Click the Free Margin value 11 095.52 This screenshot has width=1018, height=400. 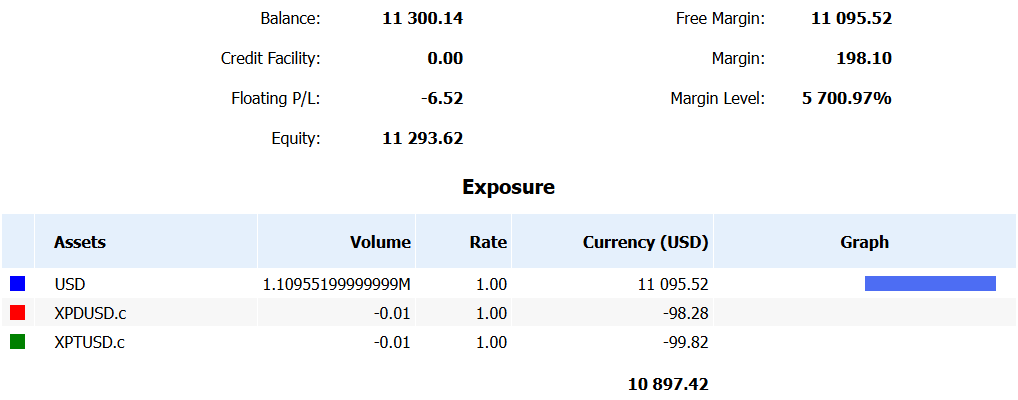click(851, 18)
